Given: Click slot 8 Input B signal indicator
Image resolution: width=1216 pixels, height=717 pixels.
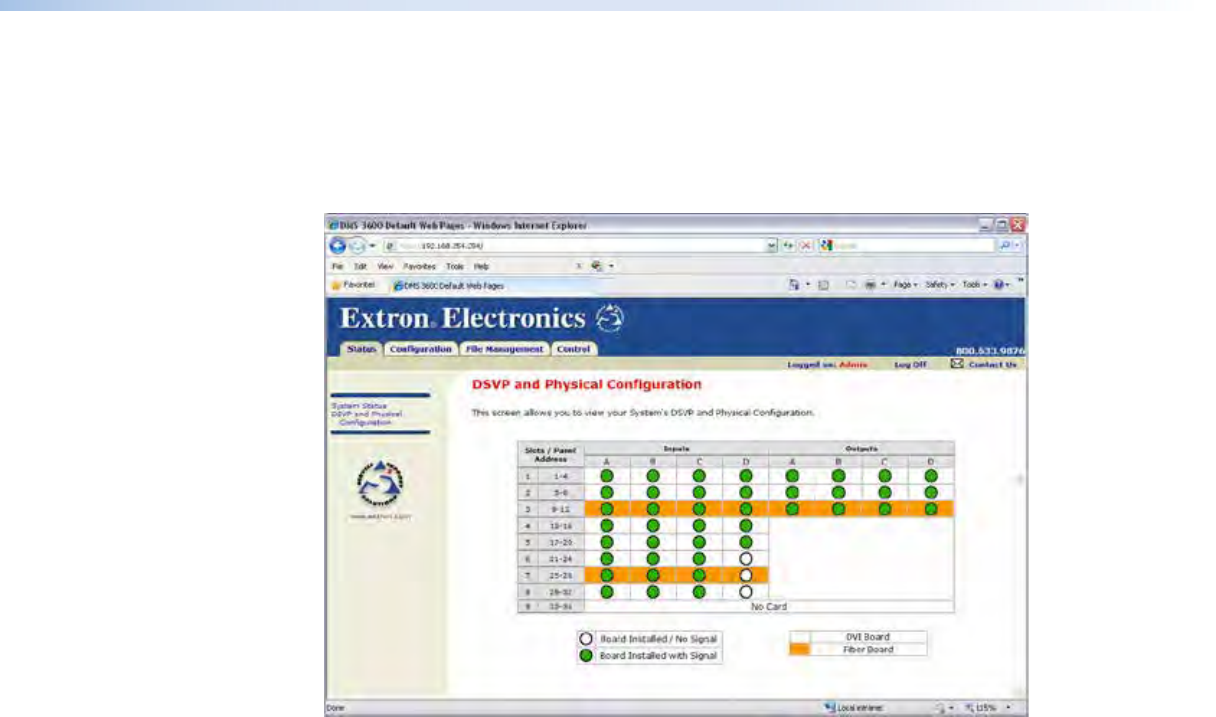Looking at the screenshot, I should tap(653, 591).
